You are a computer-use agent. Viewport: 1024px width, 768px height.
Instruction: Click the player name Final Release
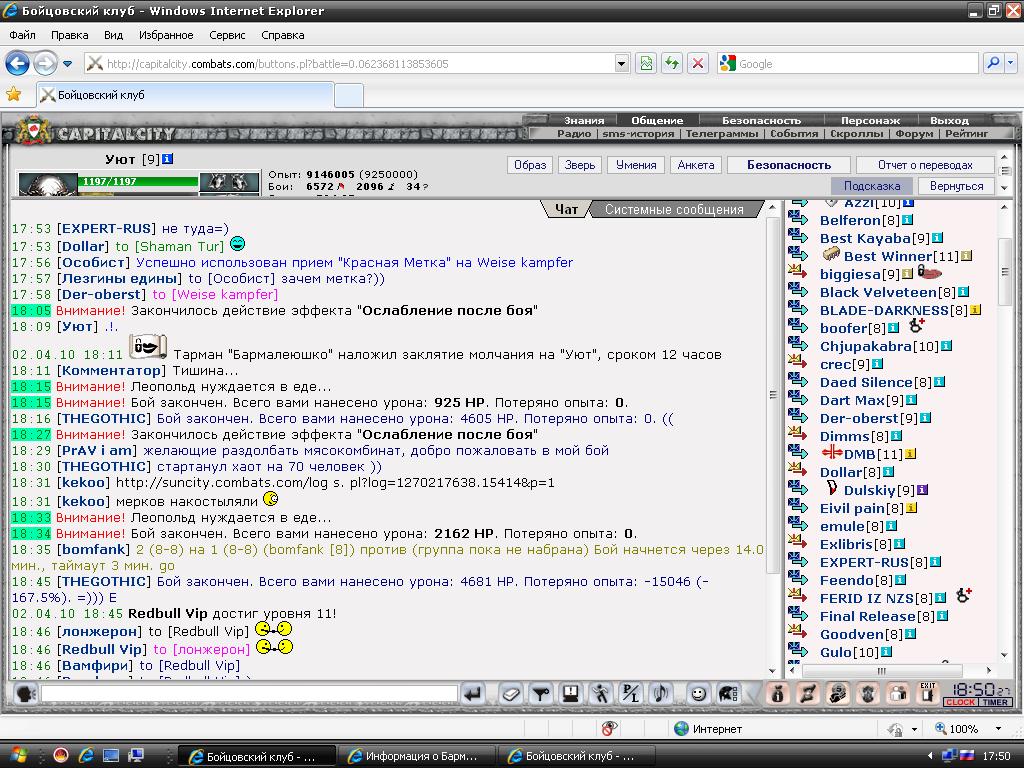pos(868,616)
